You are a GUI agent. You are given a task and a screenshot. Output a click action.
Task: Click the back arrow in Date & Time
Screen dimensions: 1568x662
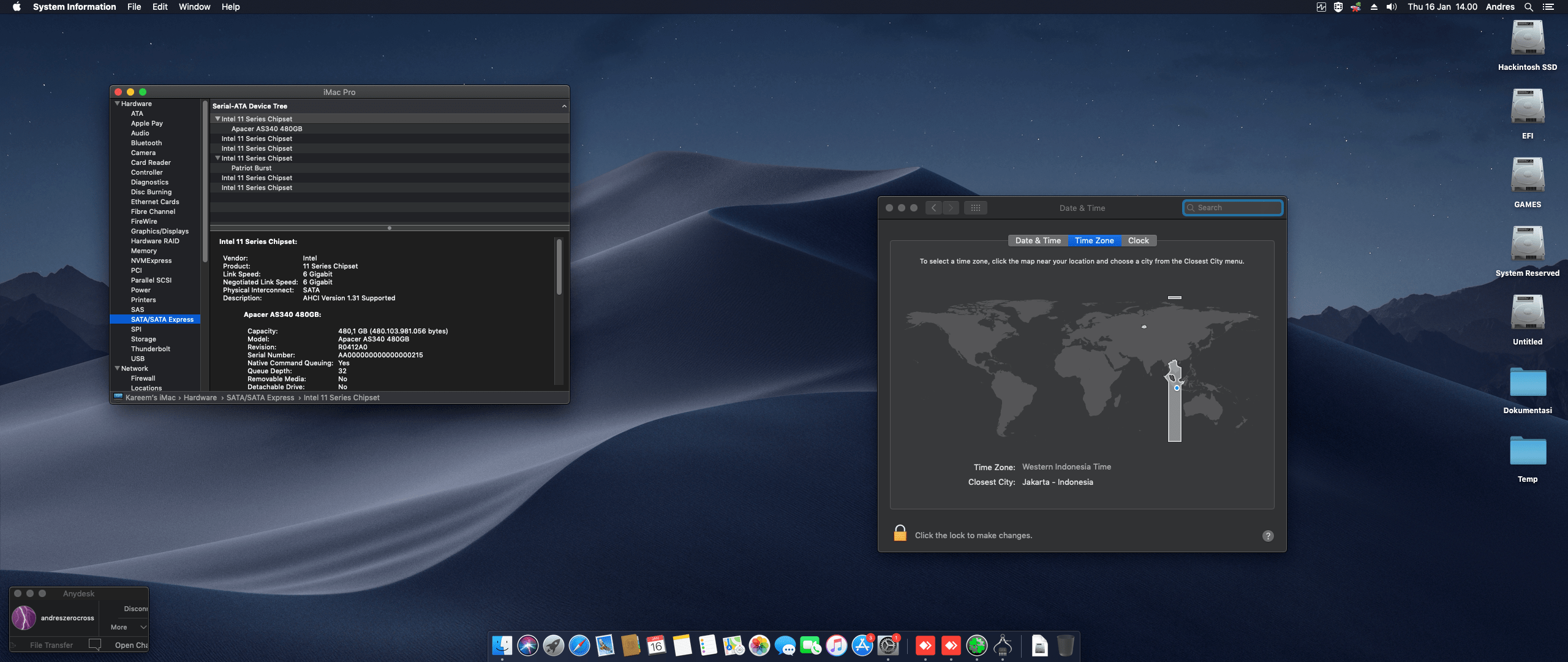[x=933, y=208]
